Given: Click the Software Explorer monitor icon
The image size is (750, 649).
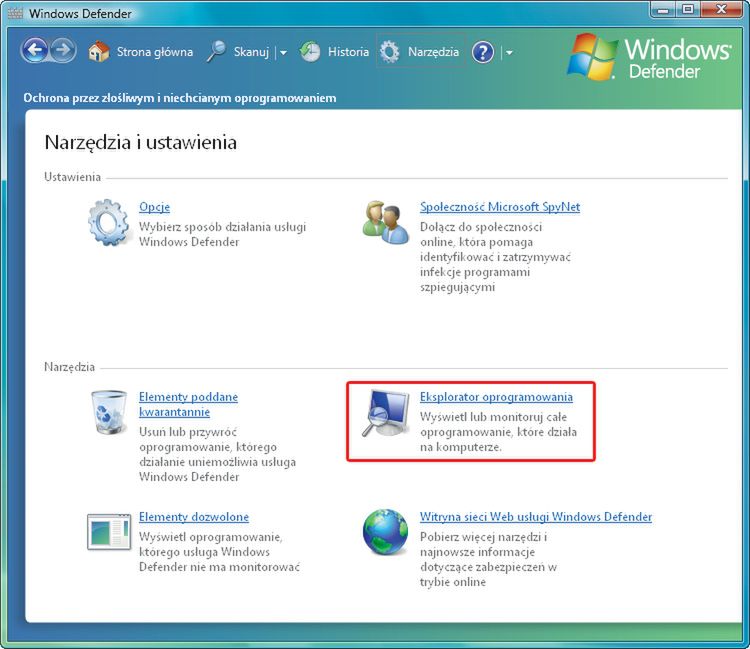Looking at the screenshot, I should [386, 413].
